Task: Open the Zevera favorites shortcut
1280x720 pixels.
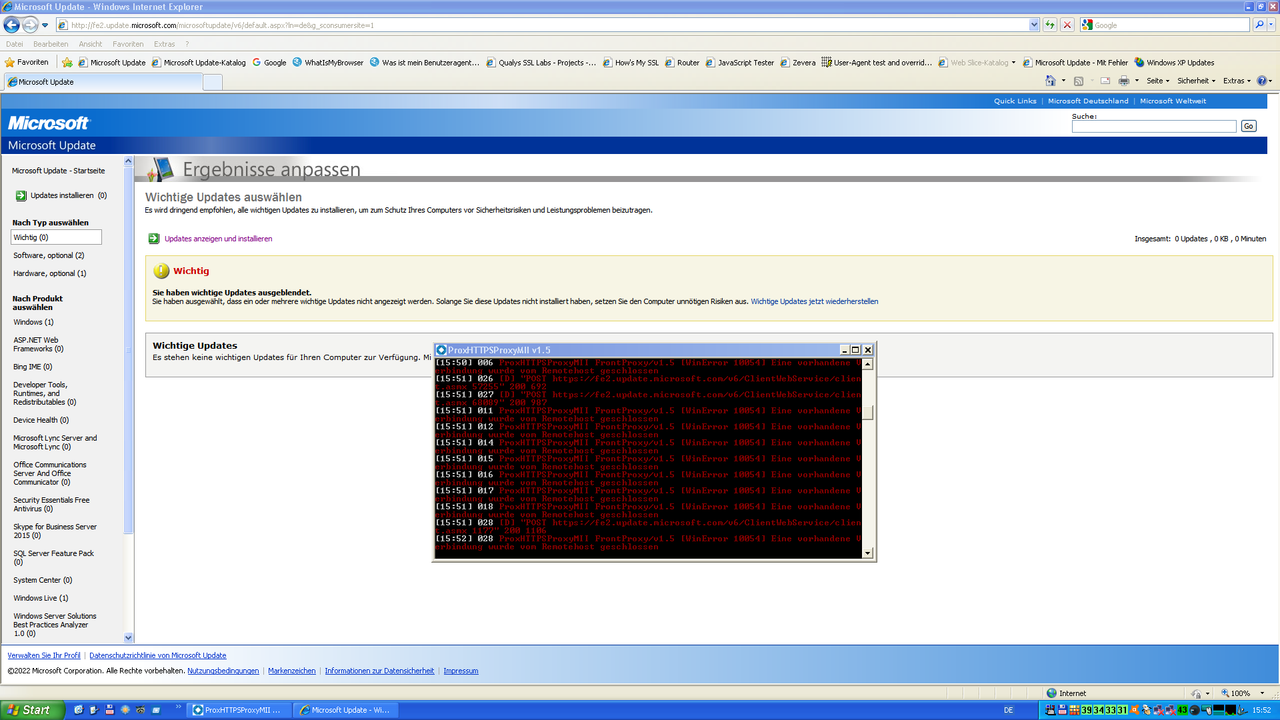Action: click(797, 62)
